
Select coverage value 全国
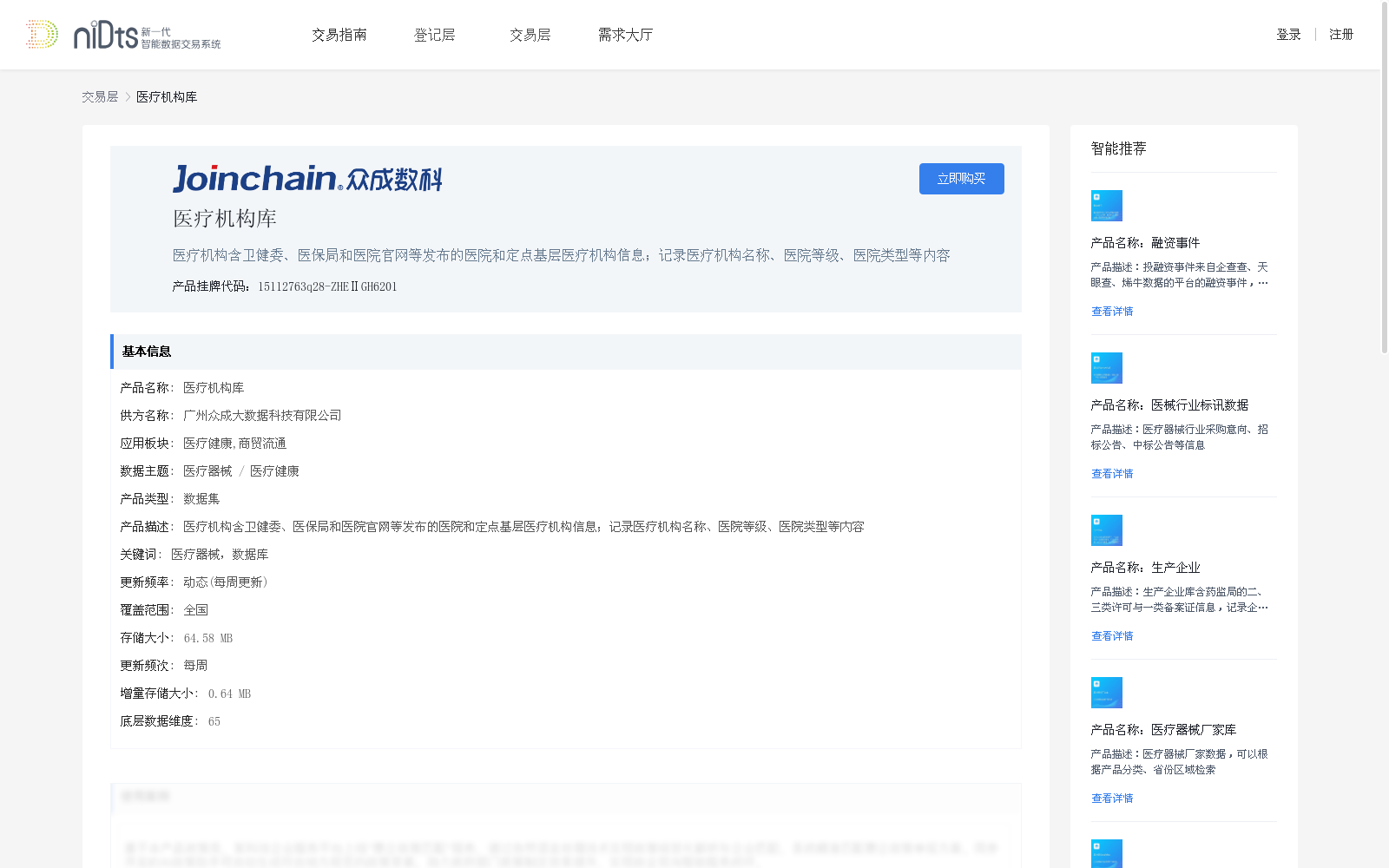click(195, 610)
